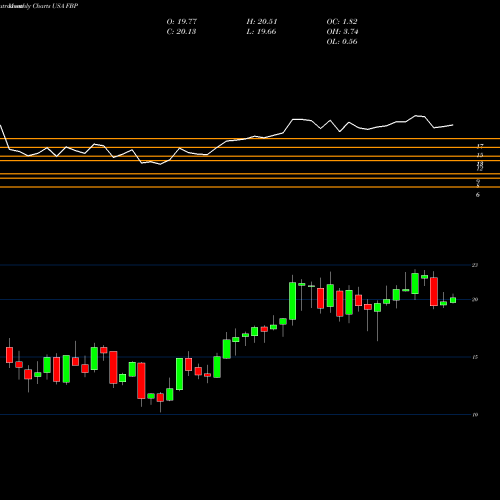Select the high value H: 20.51
This screenshot has height=500, width=500.
[x=262, y=22]
